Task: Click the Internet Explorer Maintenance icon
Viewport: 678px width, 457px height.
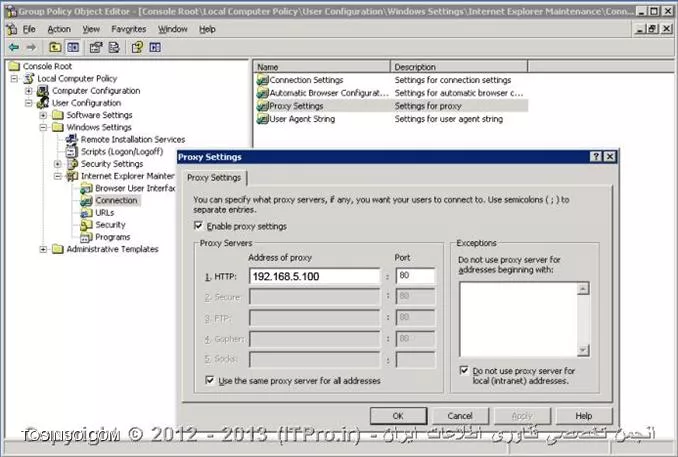Action: click(71, 176)
